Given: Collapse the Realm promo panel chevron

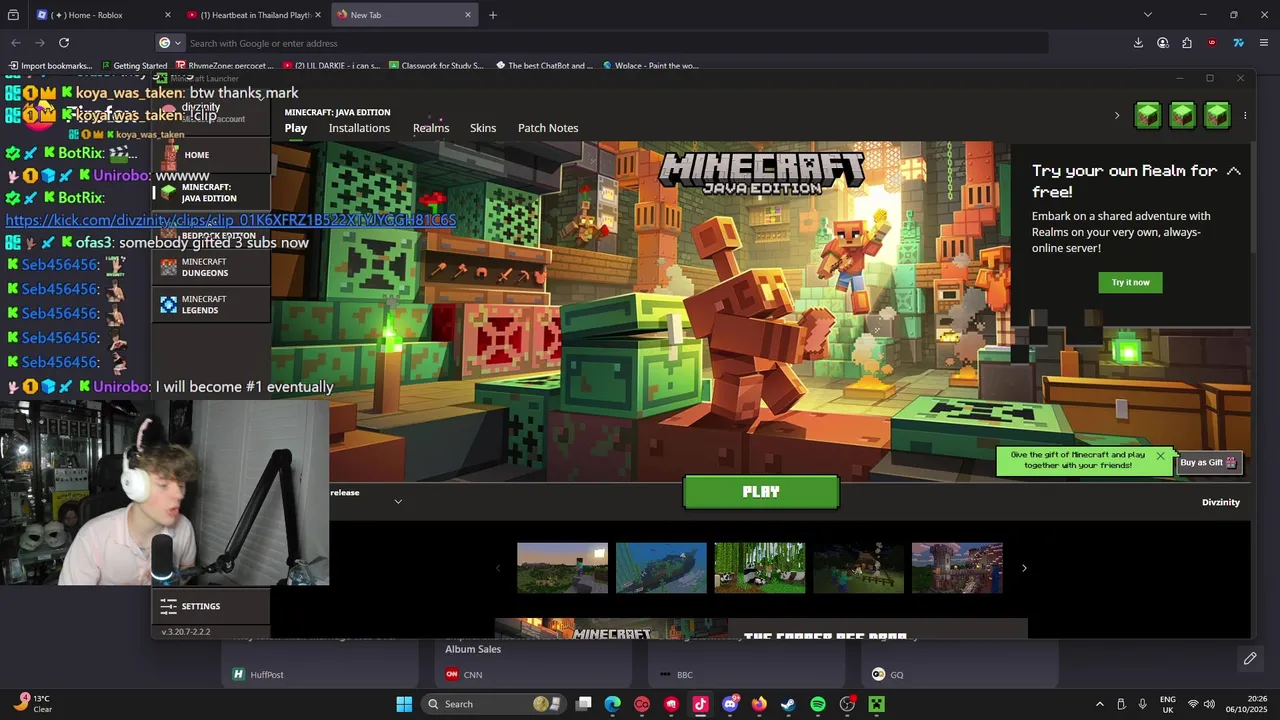Looking at the screenshot, I should (x=1234, y=171).
